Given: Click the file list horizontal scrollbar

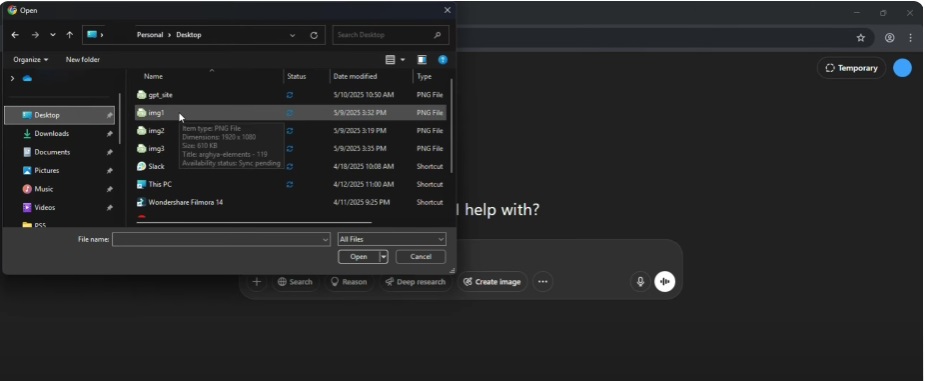Looking at the screenshot, I should click(254, 222).
